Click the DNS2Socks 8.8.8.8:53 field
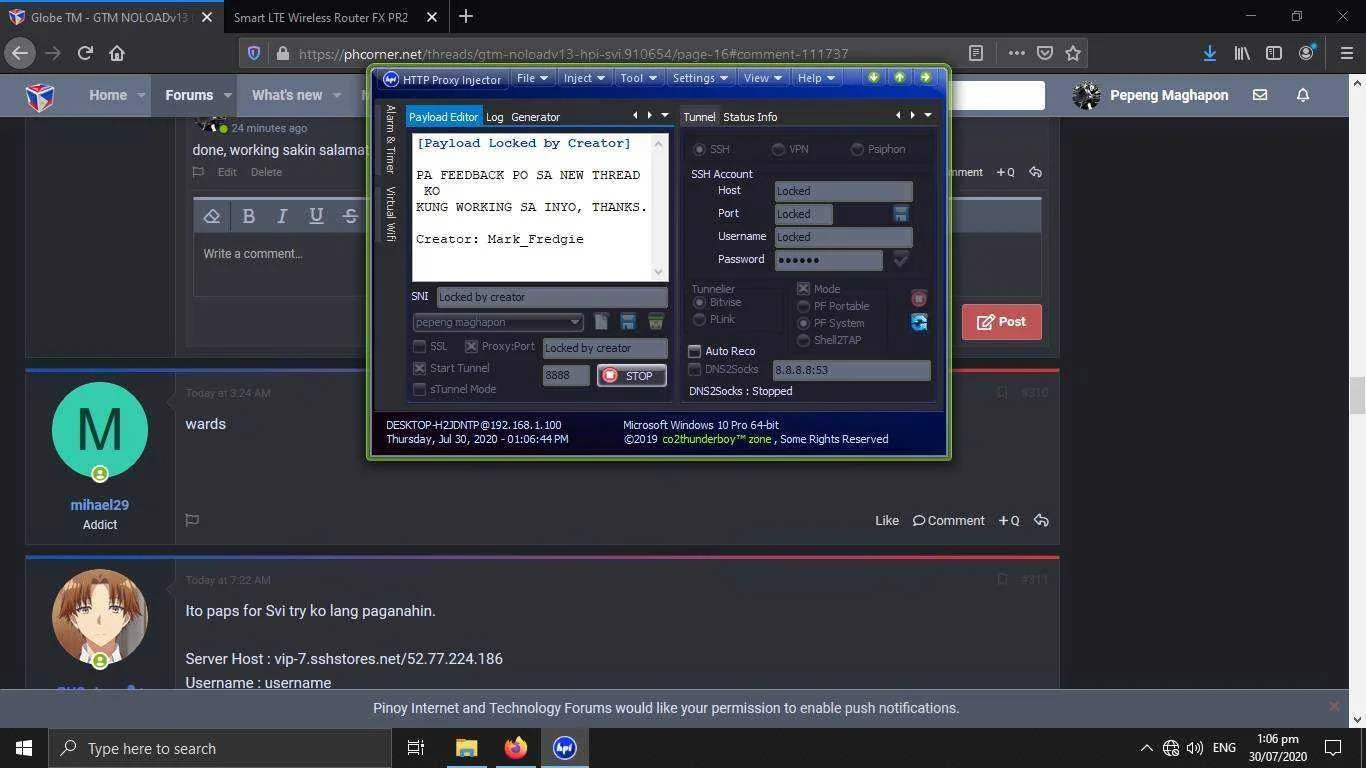 point(851,370)
